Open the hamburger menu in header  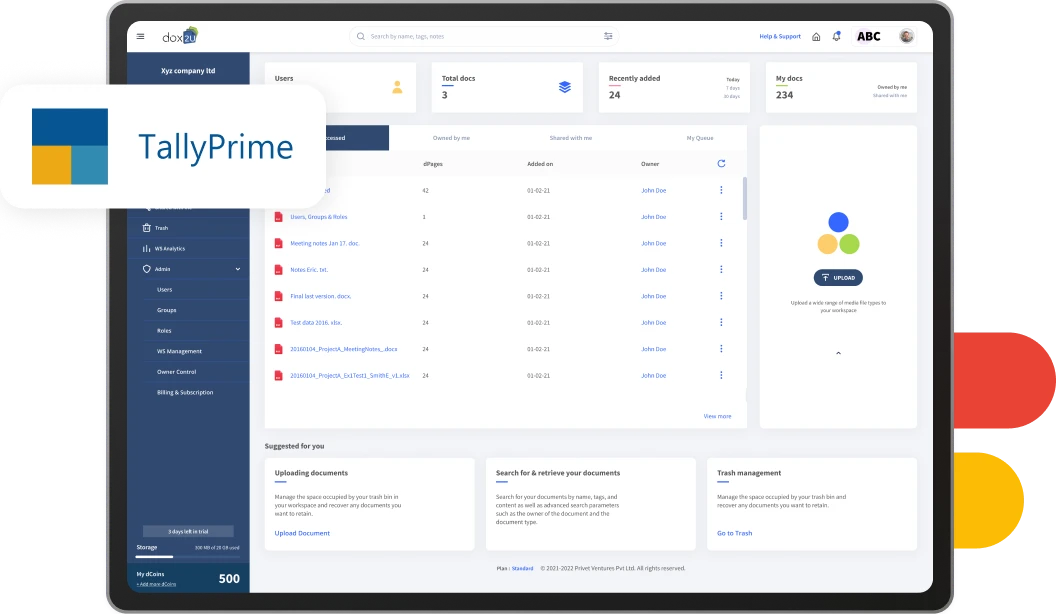click(x=140, y=36)
